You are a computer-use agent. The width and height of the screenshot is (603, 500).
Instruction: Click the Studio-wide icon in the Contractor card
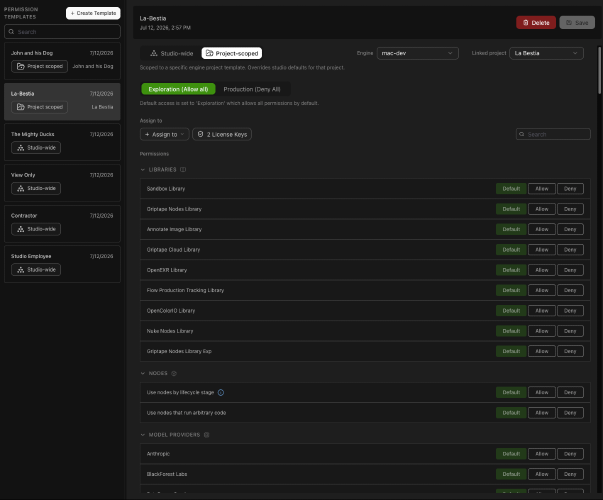tap(21, 229)
